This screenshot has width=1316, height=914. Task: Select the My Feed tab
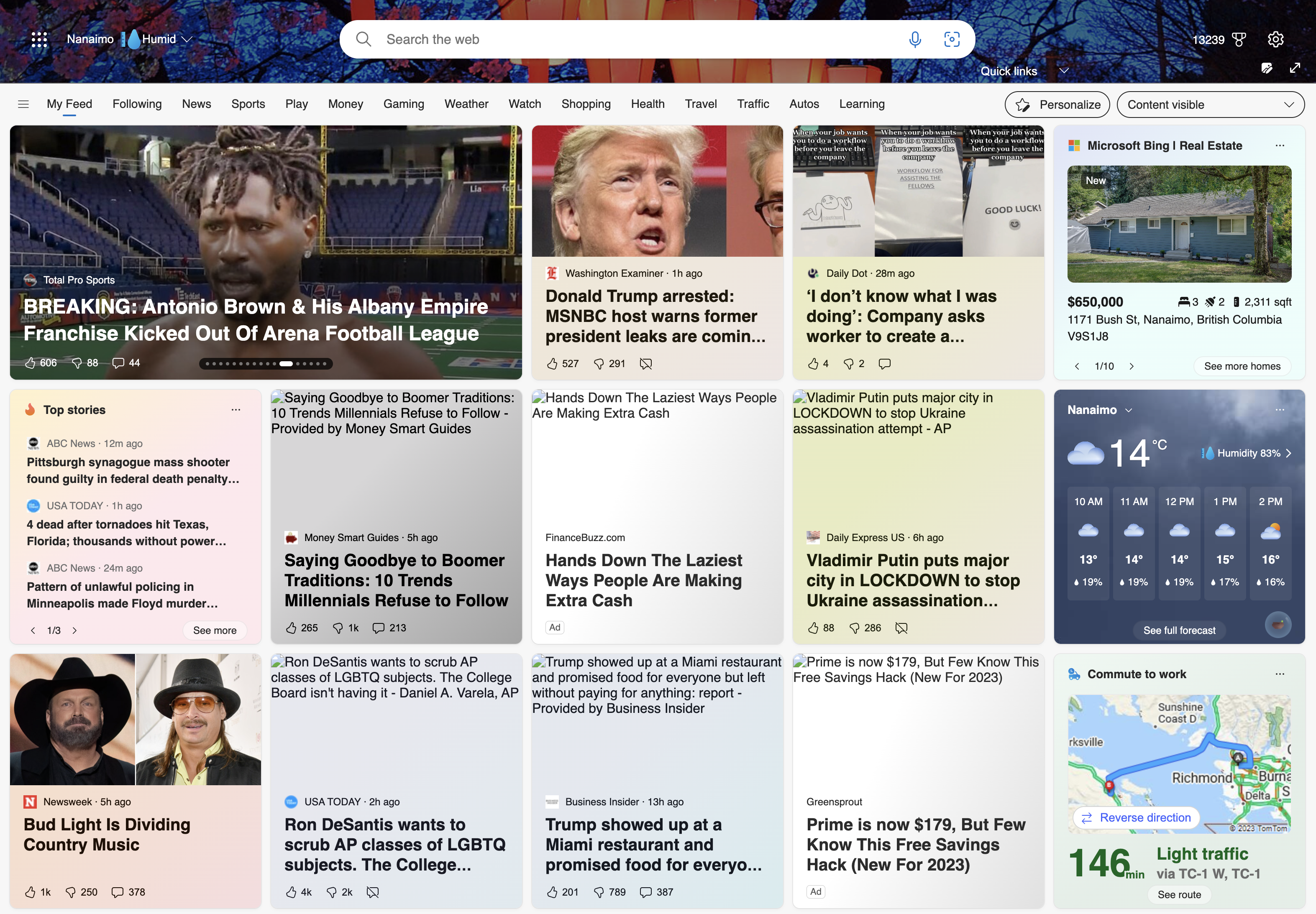pyautogui.click(x=69, y=104)
